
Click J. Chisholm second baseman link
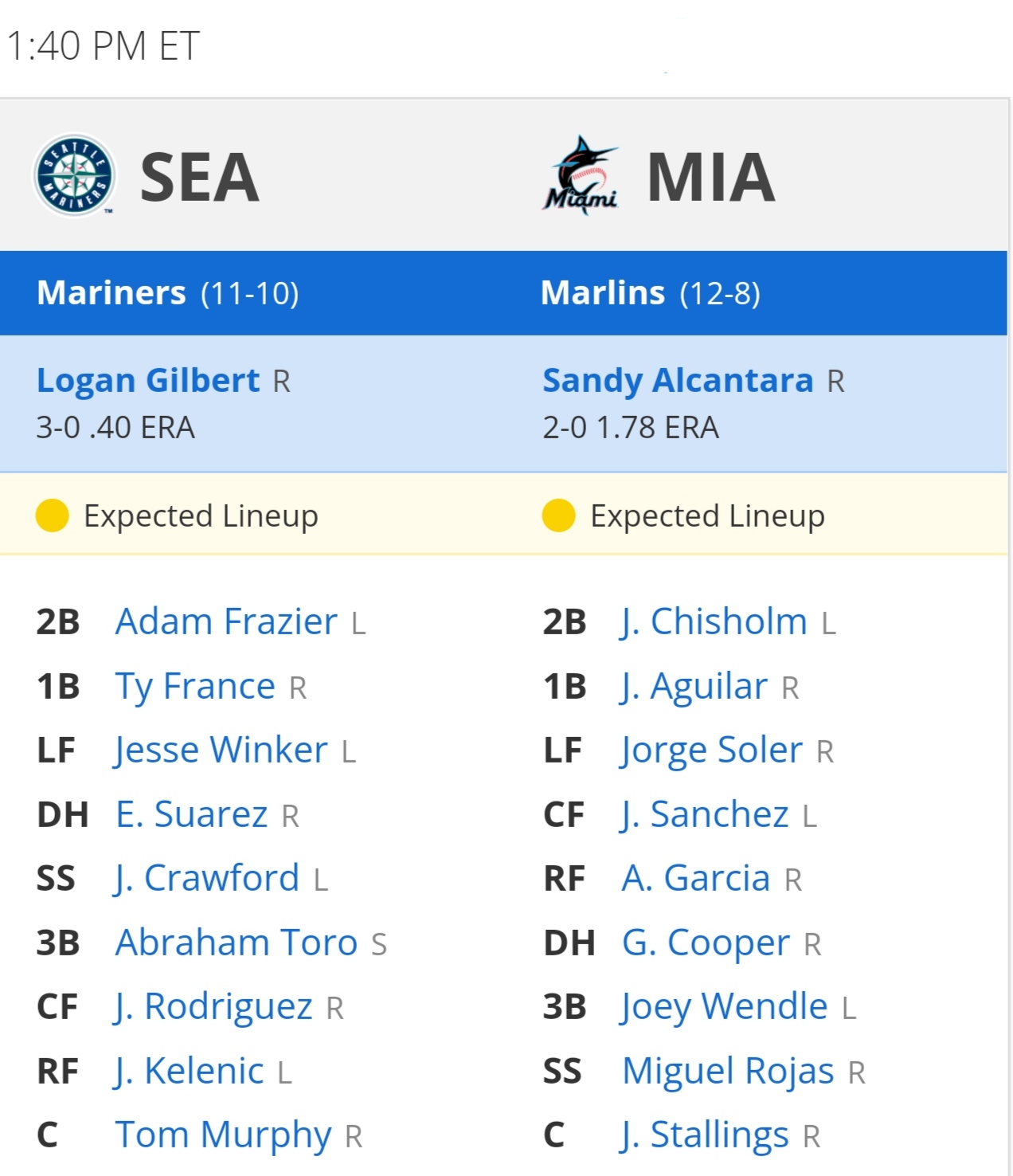[714, 621]
